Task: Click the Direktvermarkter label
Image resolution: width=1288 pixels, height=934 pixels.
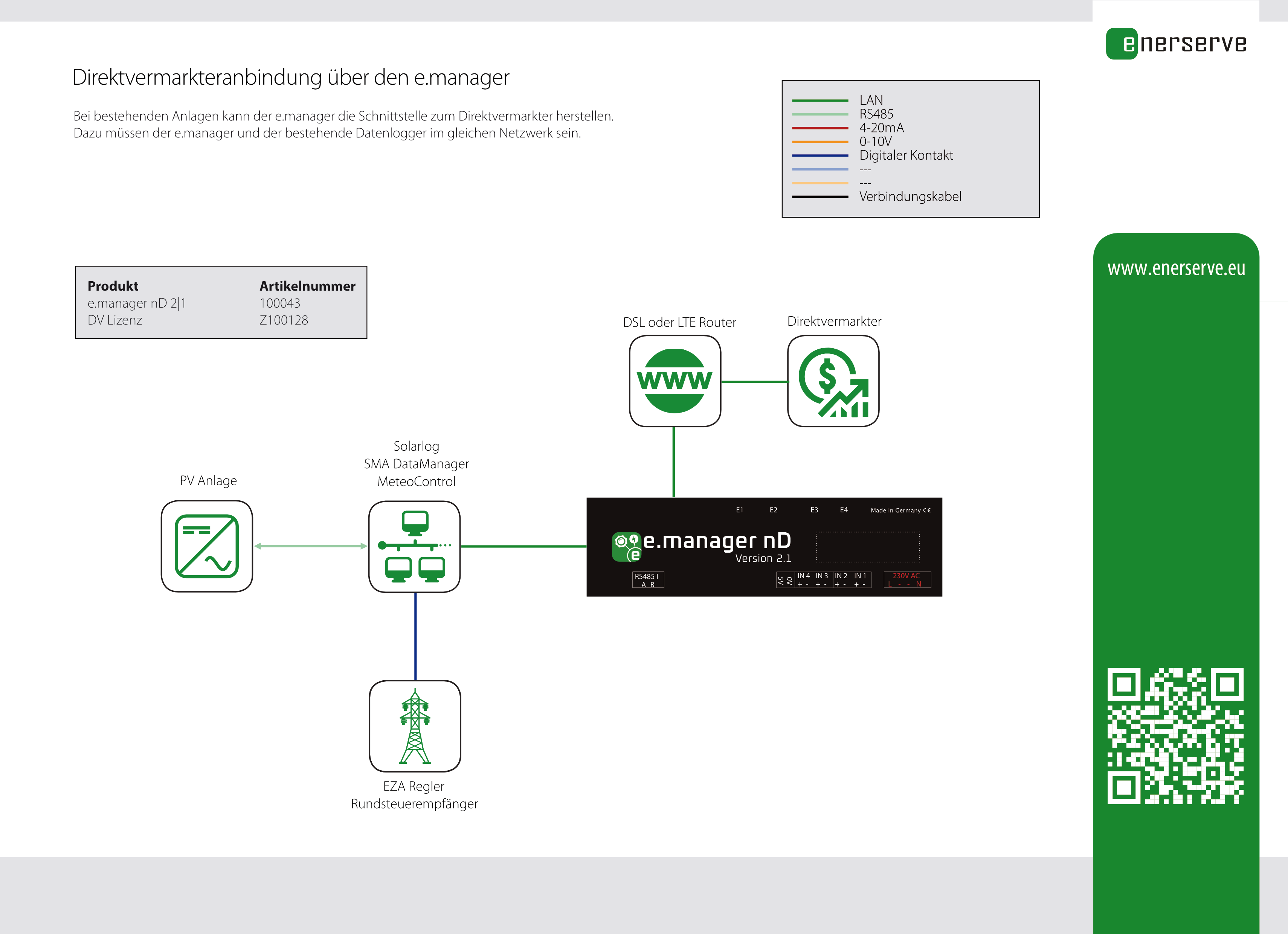Action: tap(834, 321)
